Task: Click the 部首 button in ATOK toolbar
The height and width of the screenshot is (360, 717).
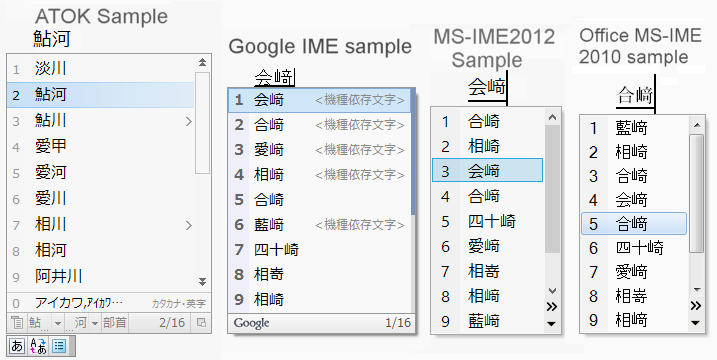Action: pyautogui.click(x=114, y=323)
